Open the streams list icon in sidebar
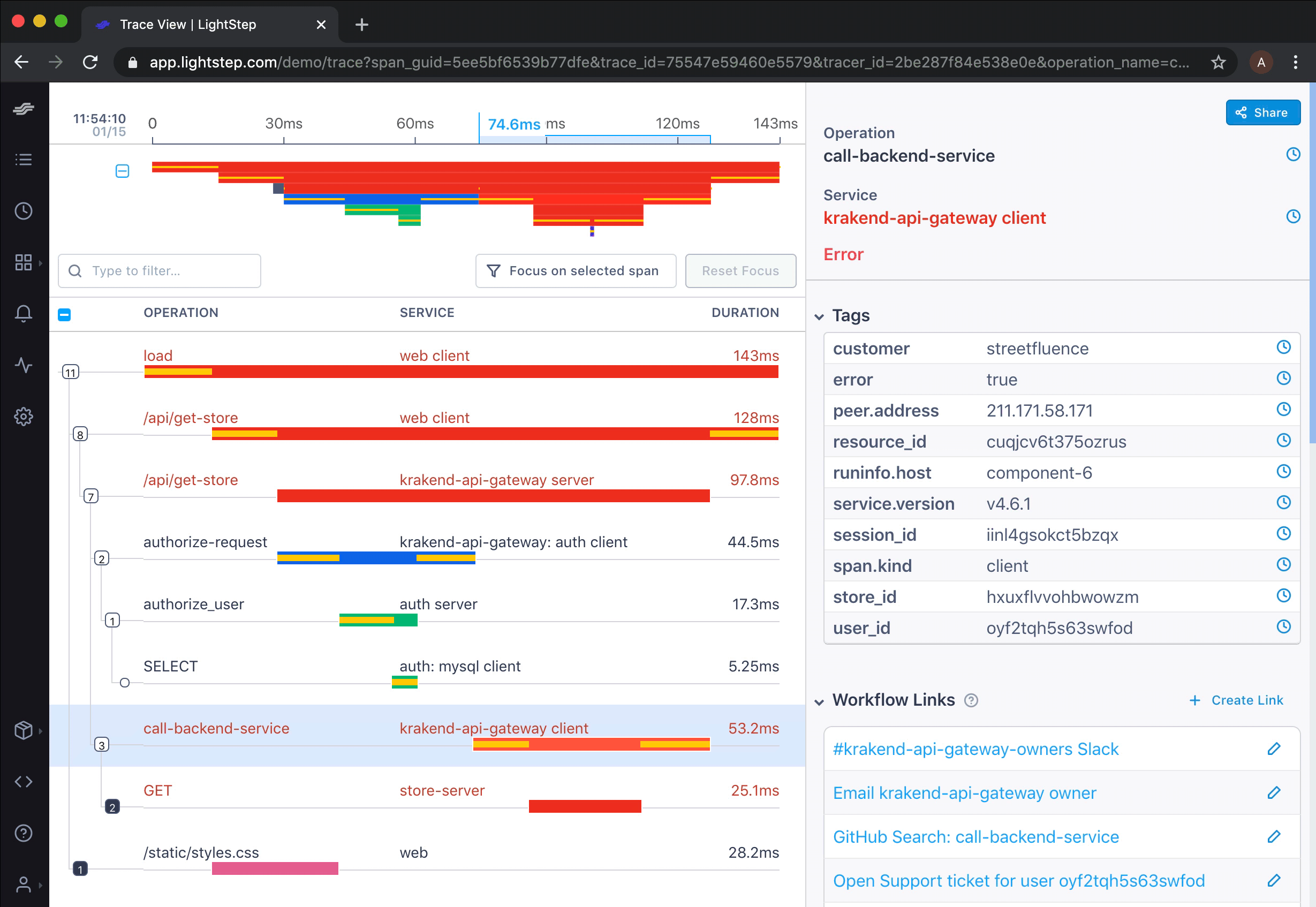 (x=24, y=160)
